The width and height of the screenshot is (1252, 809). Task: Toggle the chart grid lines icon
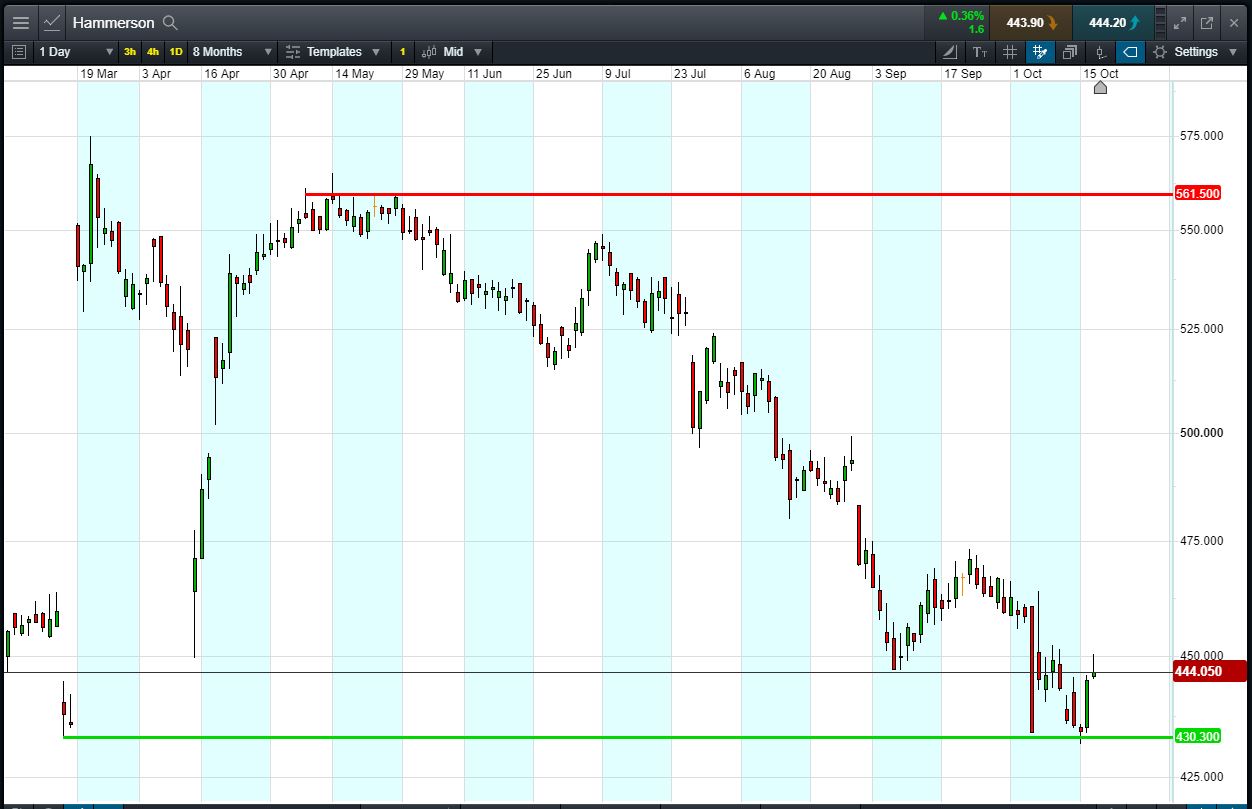pos(1010,52)
